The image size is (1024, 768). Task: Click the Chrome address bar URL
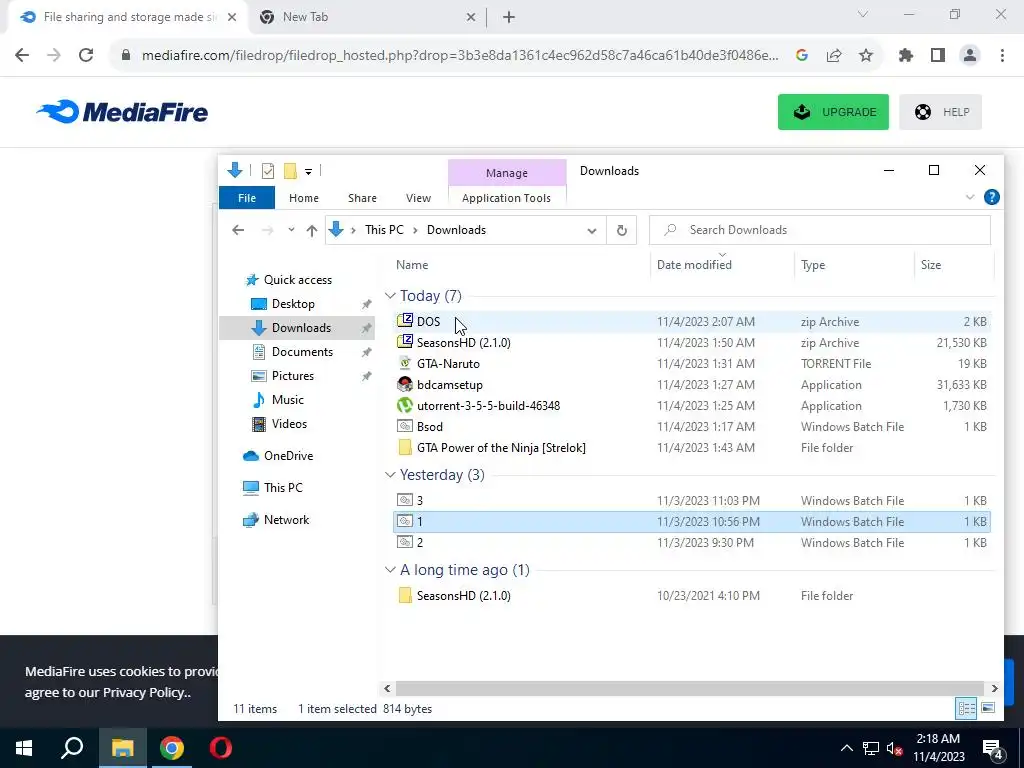click(460, 56)
